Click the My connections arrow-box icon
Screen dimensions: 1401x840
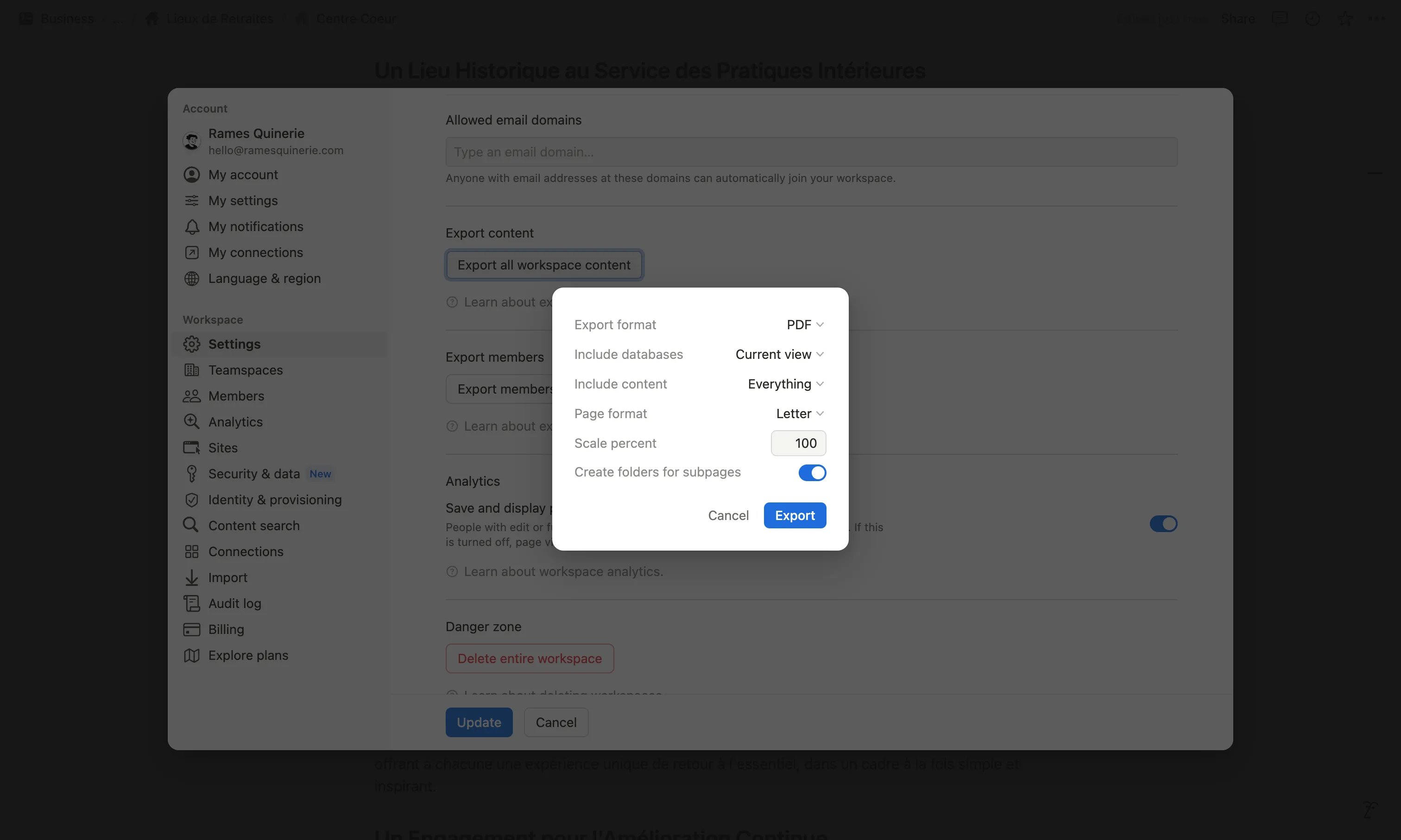tap(191, 252)
